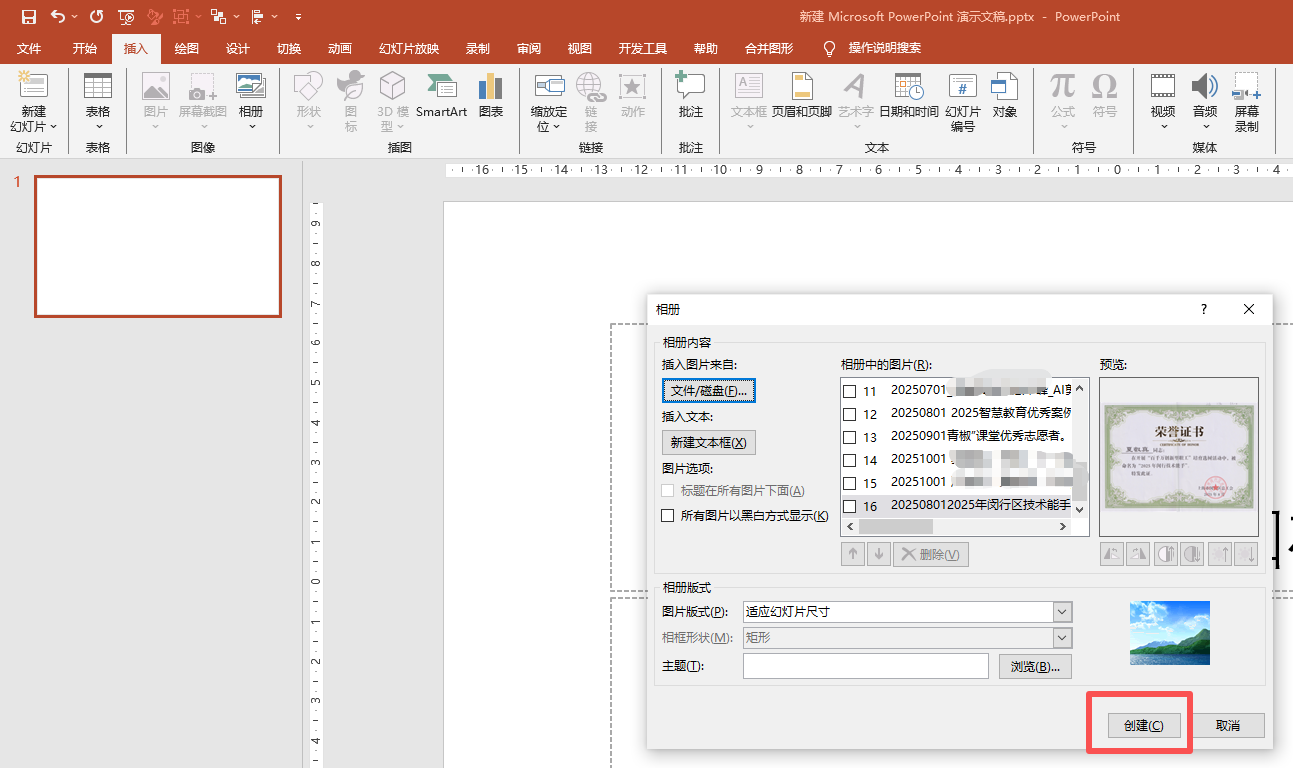Switch to the 动画 tab
1293x768 pixels.
click(x=339, y=48)
